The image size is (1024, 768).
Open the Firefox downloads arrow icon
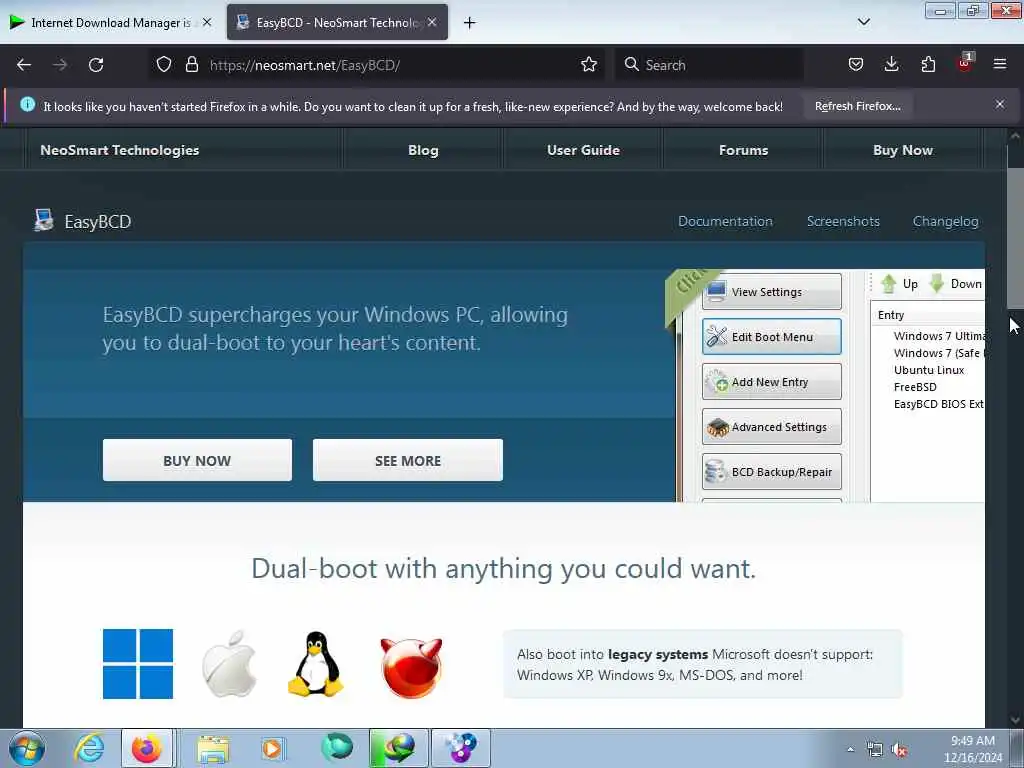point(891,64)
